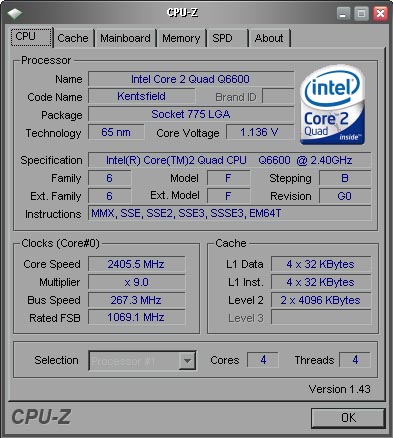Select the SPD tab
Viewport: 393px width, 438px height.
tap(228, 38)
